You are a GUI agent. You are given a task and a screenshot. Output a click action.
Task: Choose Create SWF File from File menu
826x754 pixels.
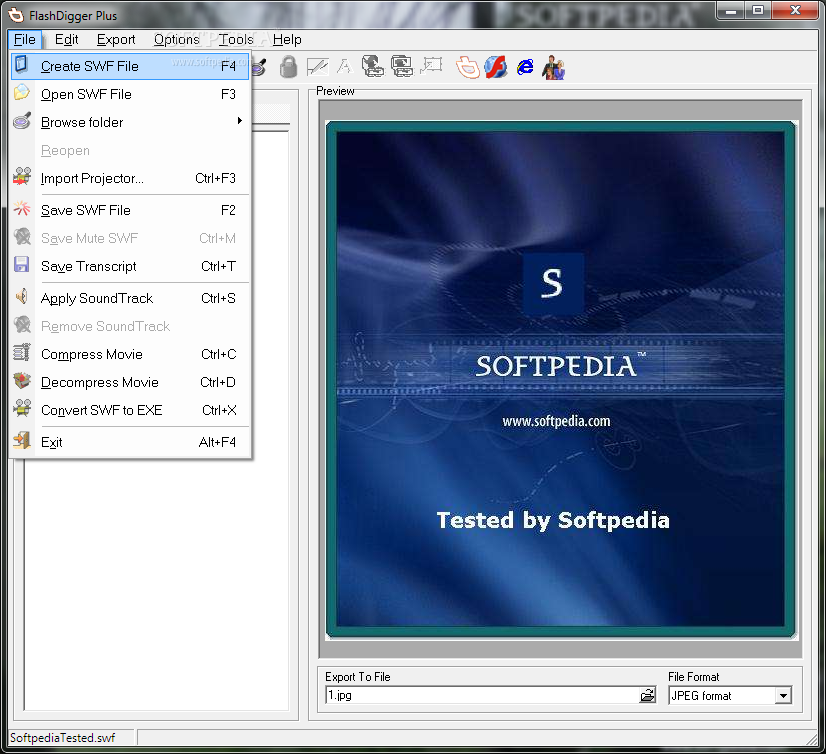pyautogui.click(x=130, y=66)
